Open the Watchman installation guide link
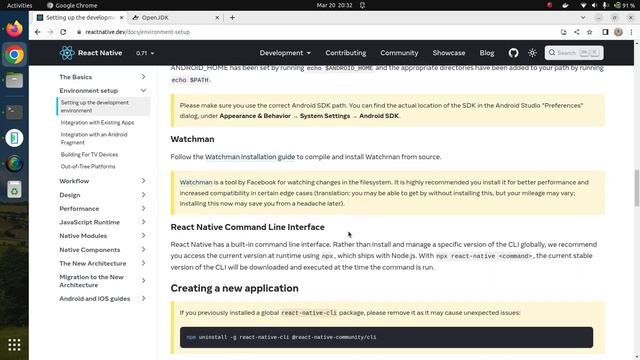This screenshot has width=640, height=360. pos(250,157)
